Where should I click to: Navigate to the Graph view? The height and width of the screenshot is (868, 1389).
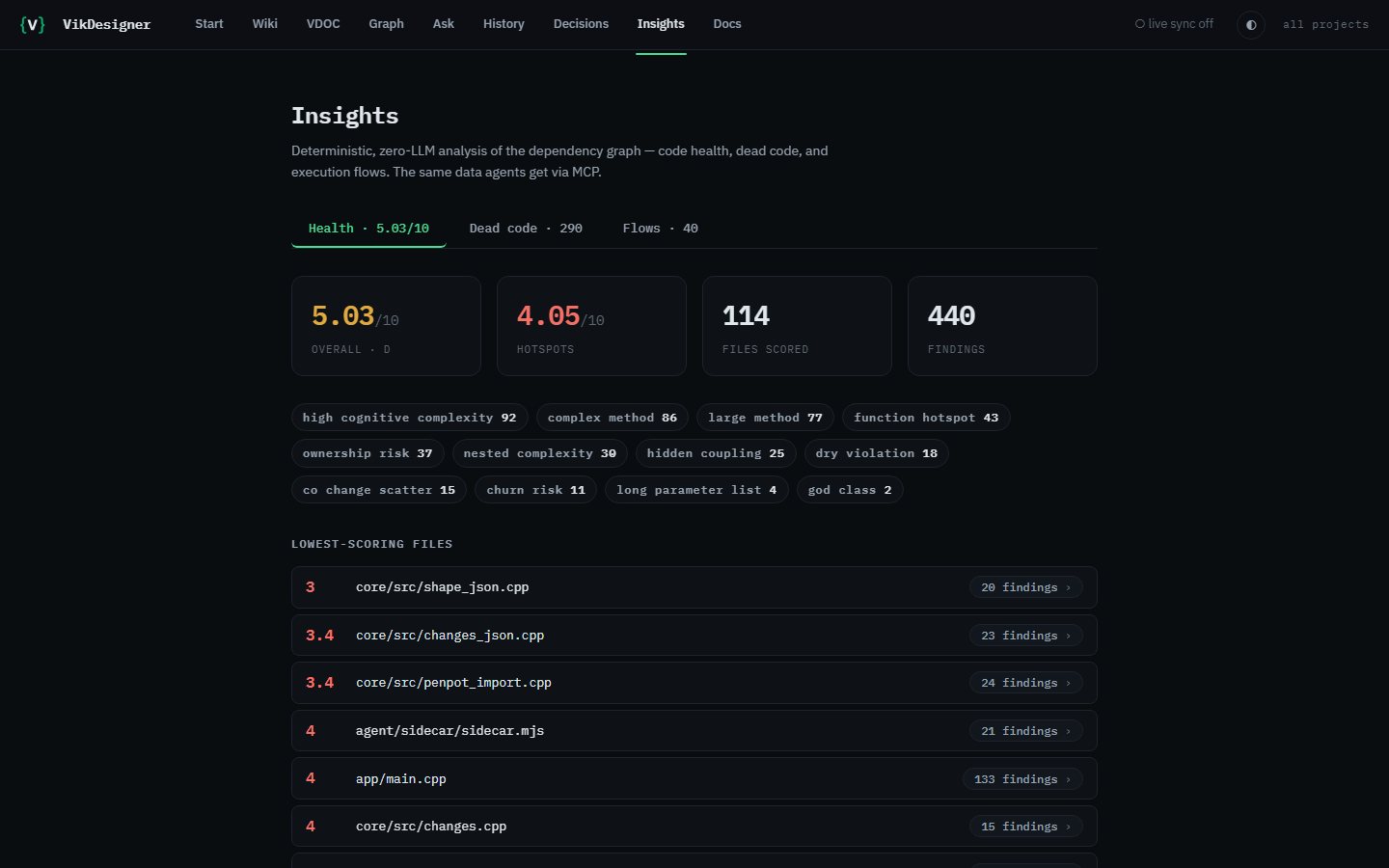pyautogui.click(x=386, y=24)
